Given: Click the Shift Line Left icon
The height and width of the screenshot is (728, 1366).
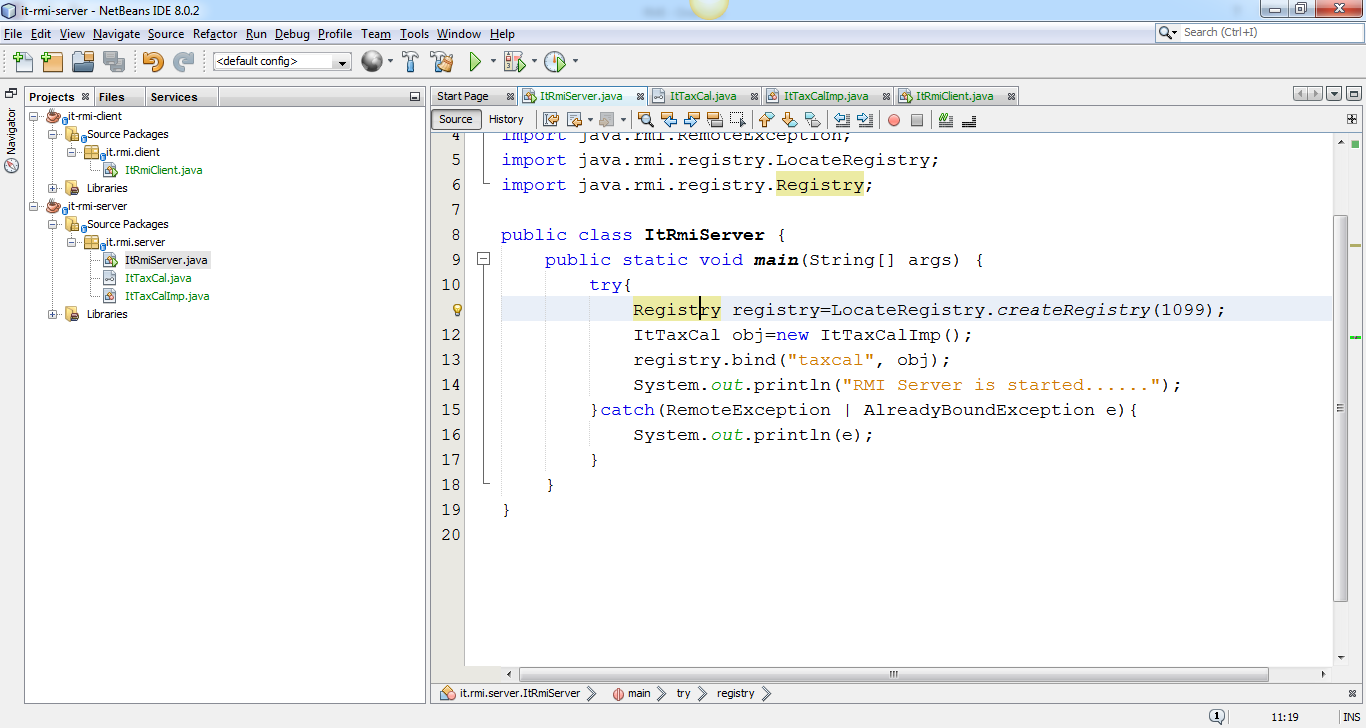Looking at the screenshot, I should 842,120.
